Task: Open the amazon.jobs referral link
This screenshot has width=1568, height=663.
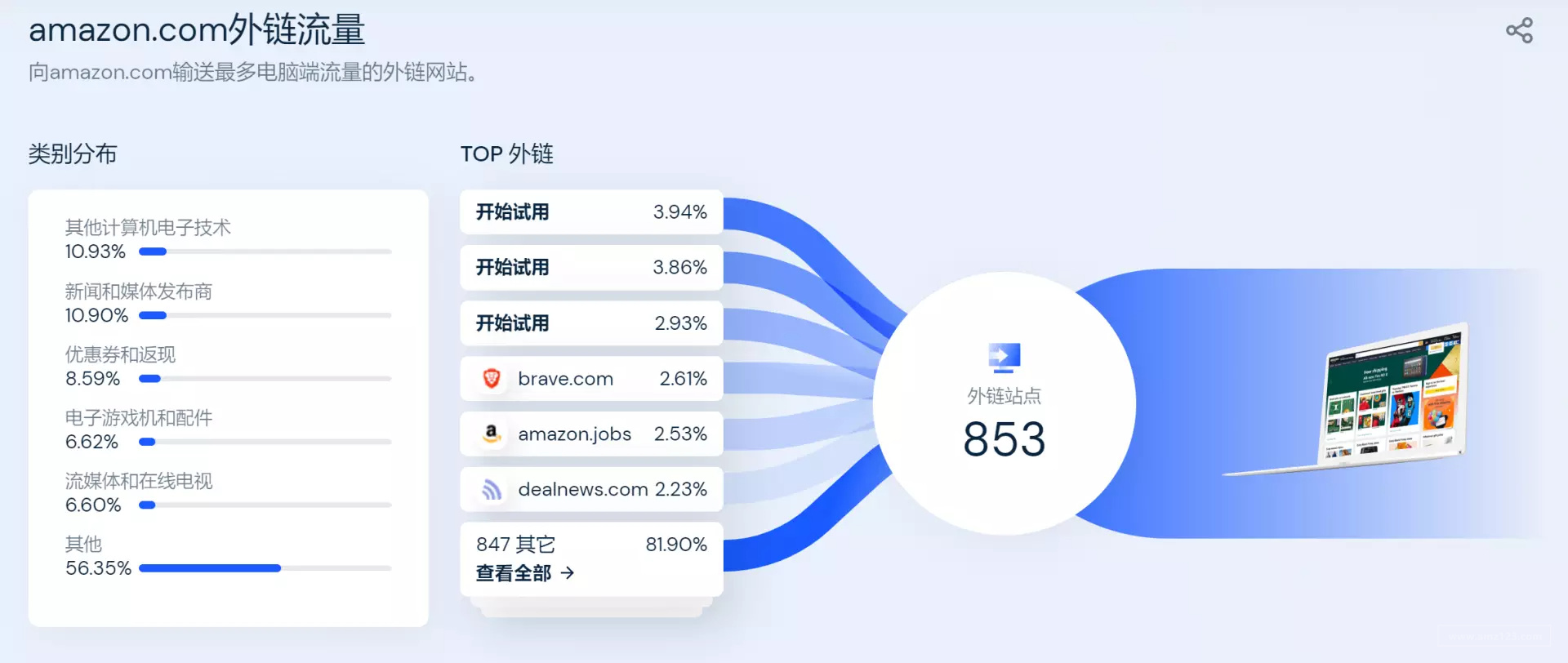Action: coord(574,434)
